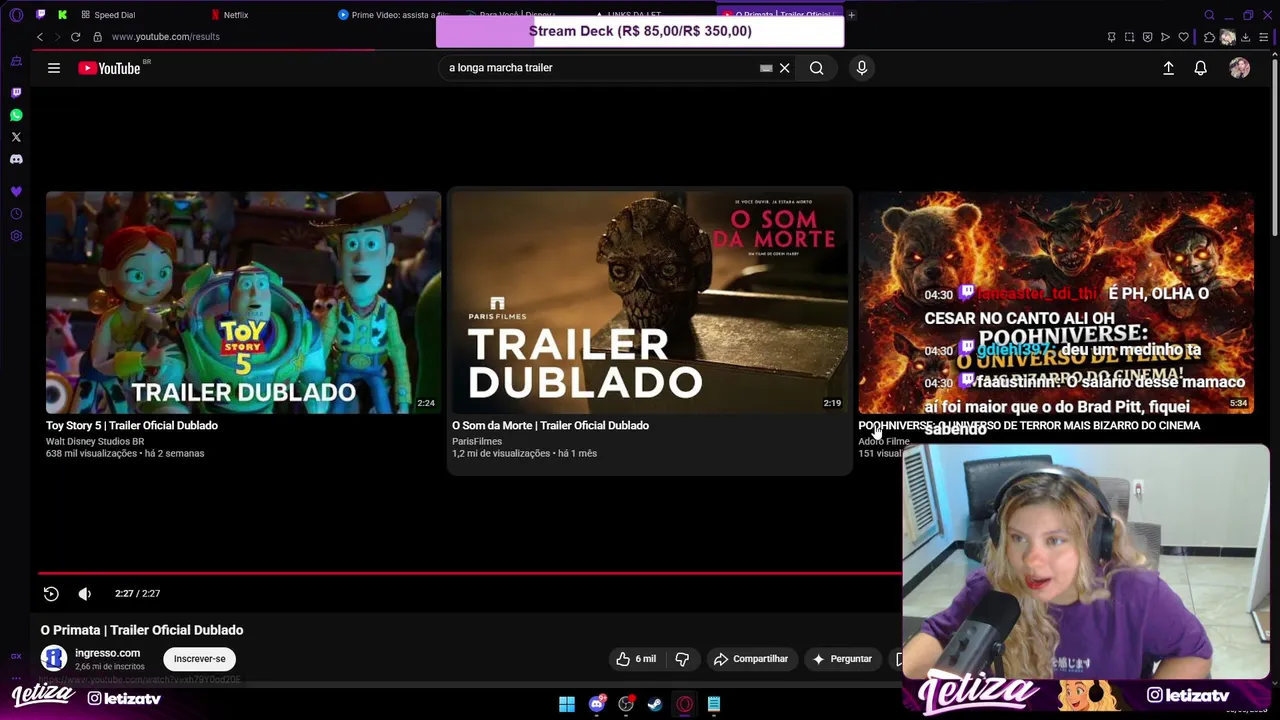Open the Windows Start button
Viewport: 1280px width, 720px height.
tap(567, 704)
